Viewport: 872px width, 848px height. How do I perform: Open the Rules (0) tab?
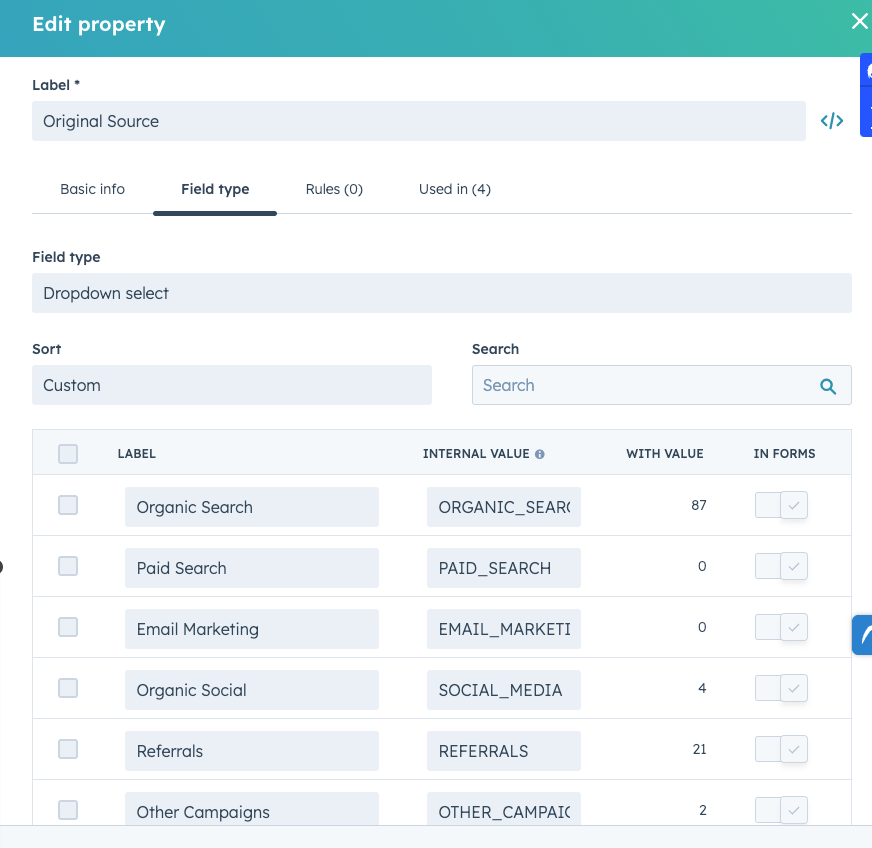coord(334,189)
